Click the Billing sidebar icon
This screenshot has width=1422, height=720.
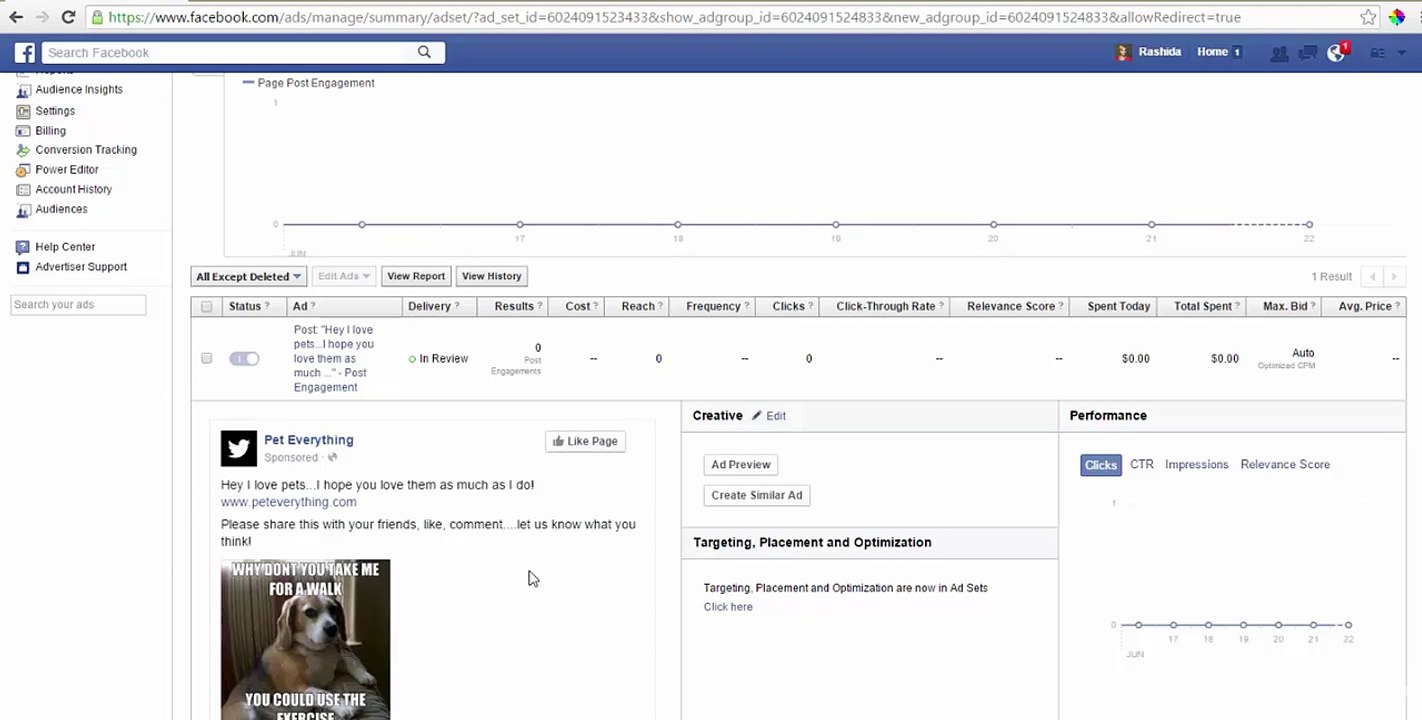(x=23, y=131)
